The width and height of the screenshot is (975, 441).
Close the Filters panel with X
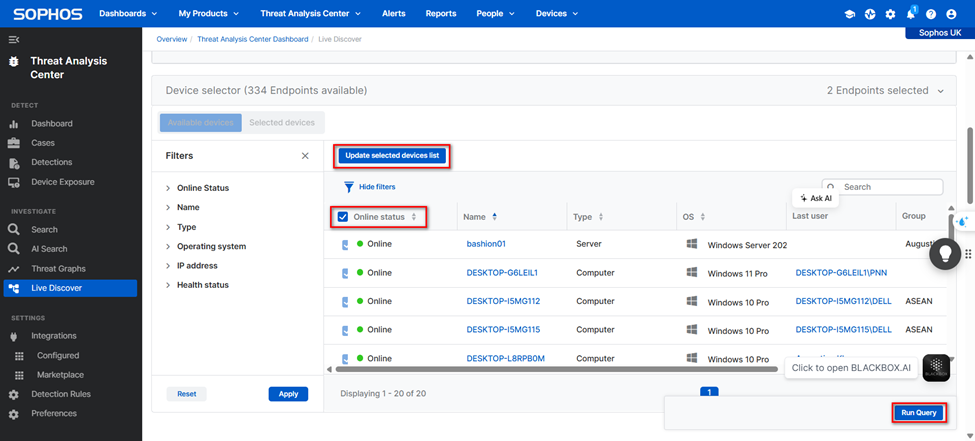(x=305, y=156)
